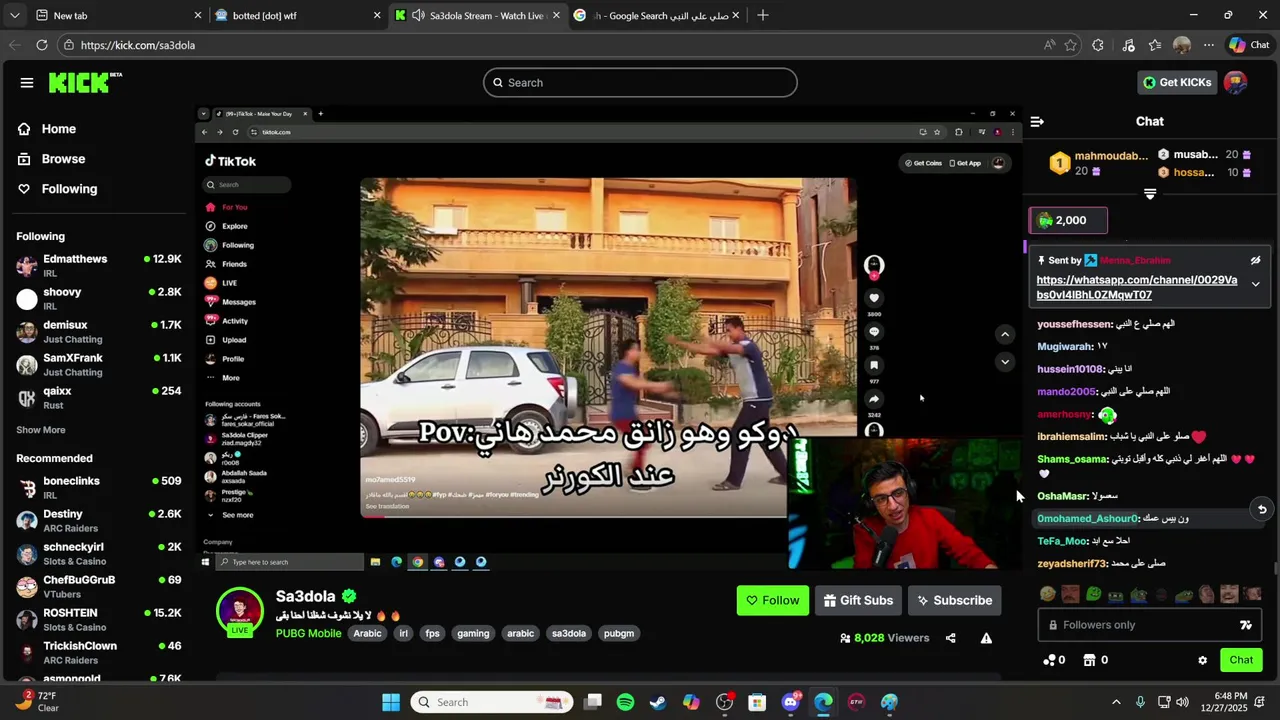Viewport: 1280px width, 720px height.
Task: Open the emote picker in chat input
Action: click(x=1246, y=625)
